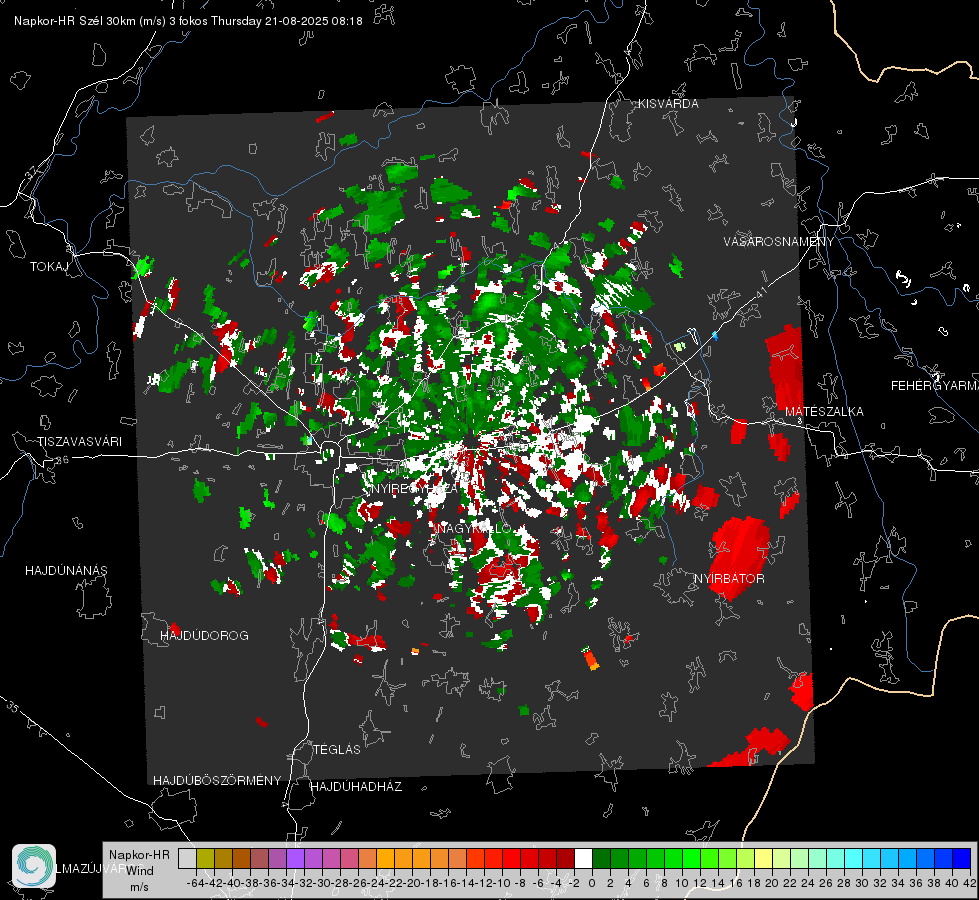The width and height of the screenshot is (979, 900).
Task: Click the -64 value on legend scale
Action: pos(195,883)
